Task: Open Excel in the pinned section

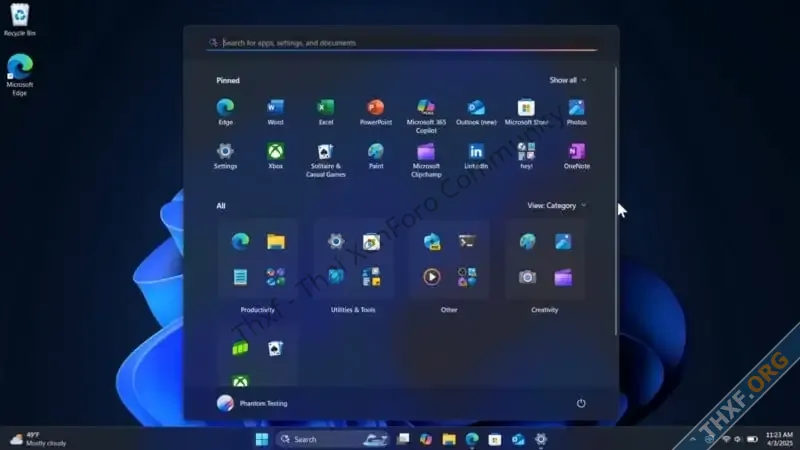Action: click(326, 112)
